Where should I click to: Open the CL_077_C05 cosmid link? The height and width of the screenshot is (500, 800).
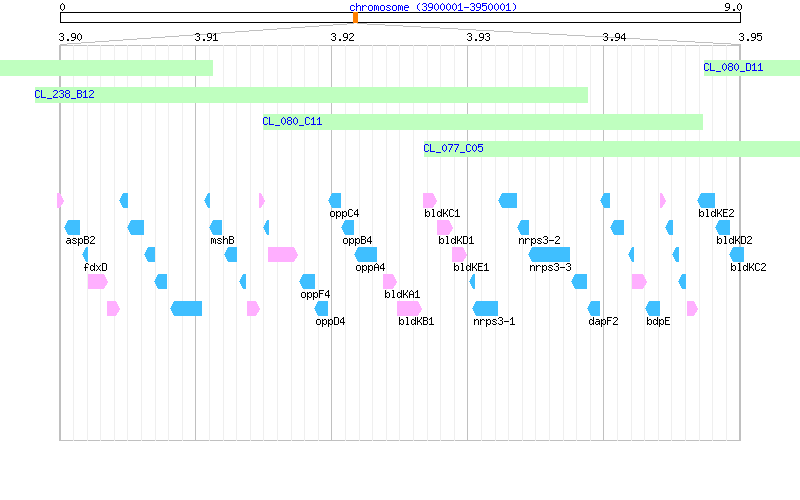tap(454, 148)
